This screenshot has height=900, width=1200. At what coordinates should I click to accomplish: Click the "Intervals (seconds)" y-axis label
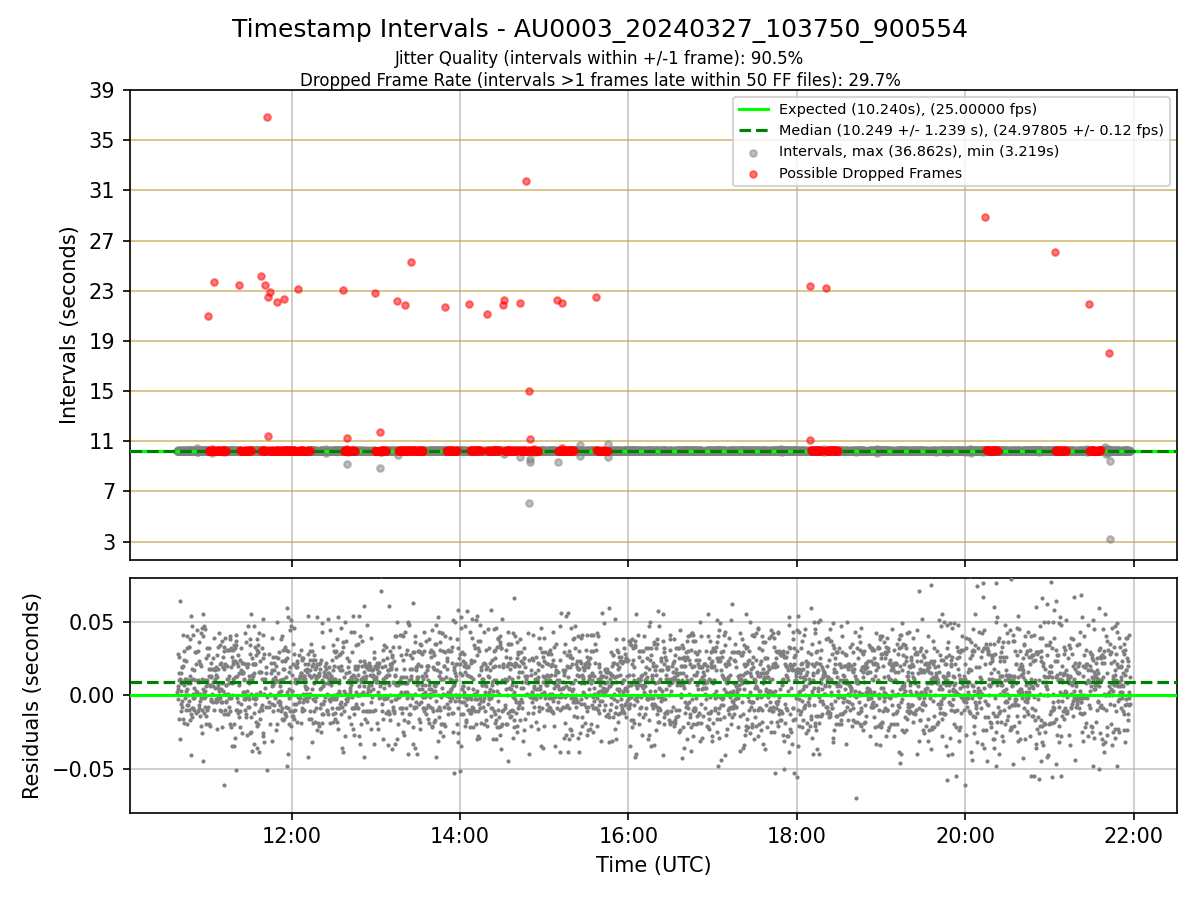pyautogui.click(x=68, y=325)
